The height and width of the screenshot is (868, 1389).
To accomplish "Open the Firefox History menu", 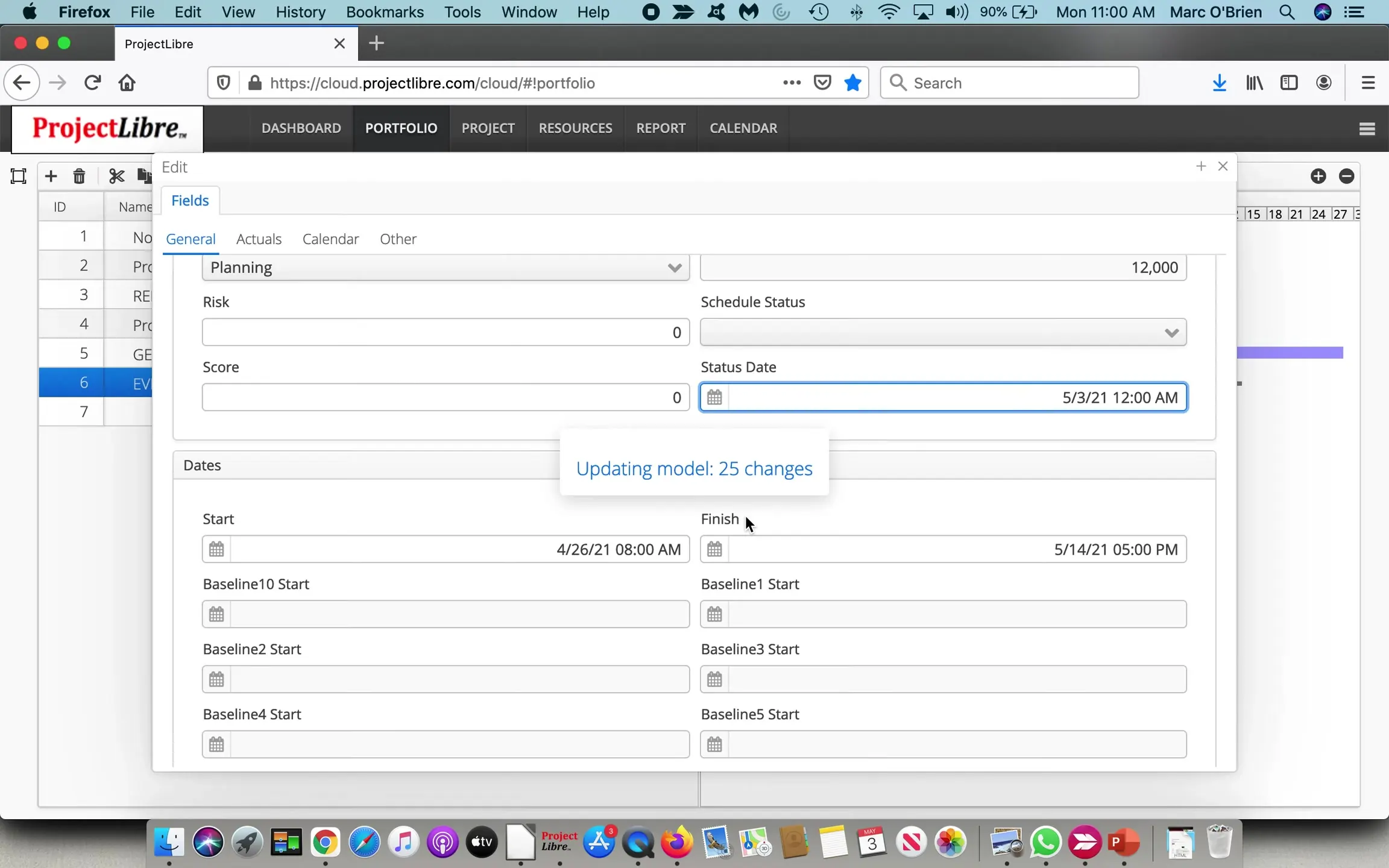I will (300, 12).
